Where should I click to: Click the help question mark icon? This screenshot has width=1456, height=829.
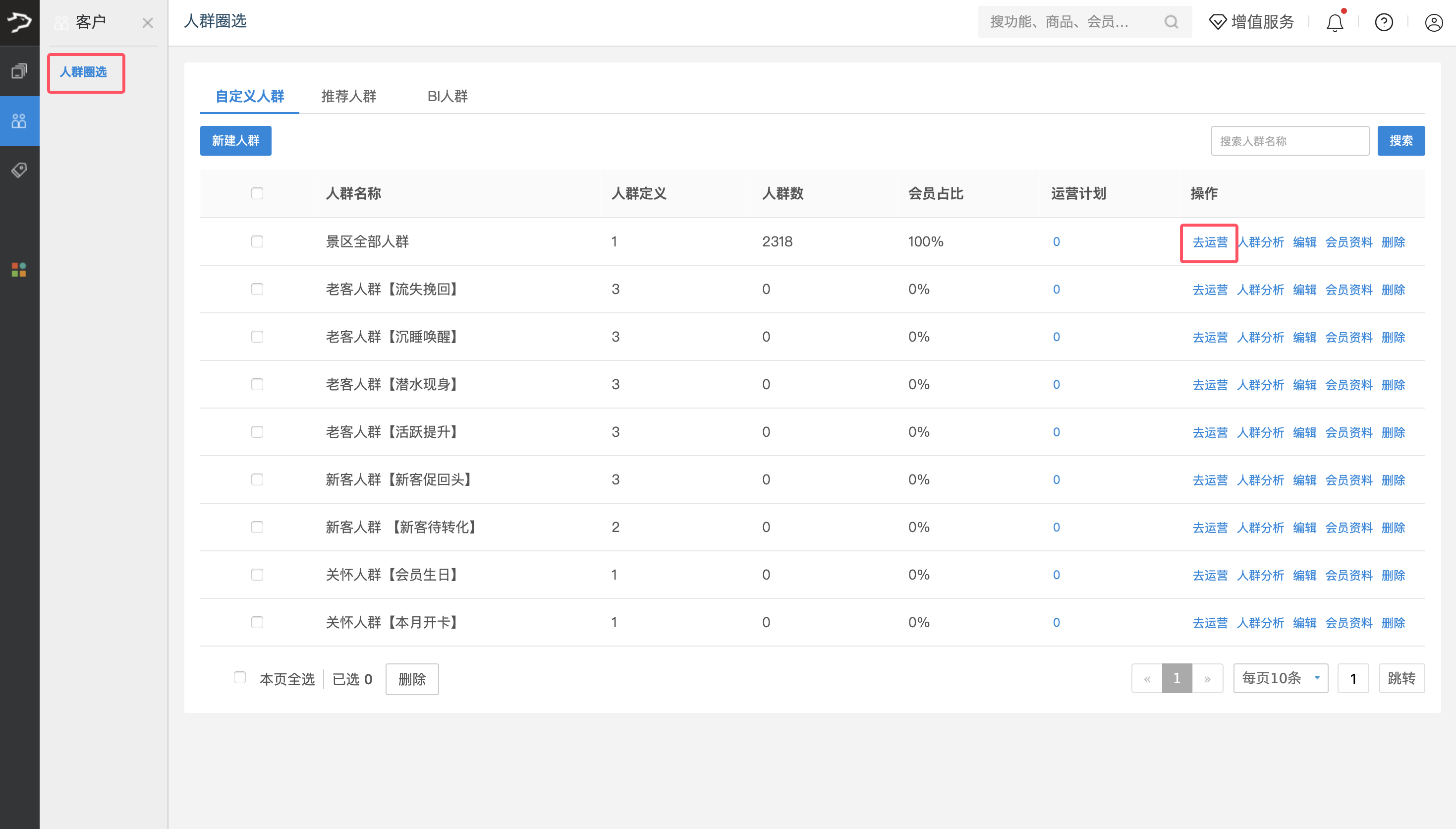pyautogui.click(x=1384, y=23)
